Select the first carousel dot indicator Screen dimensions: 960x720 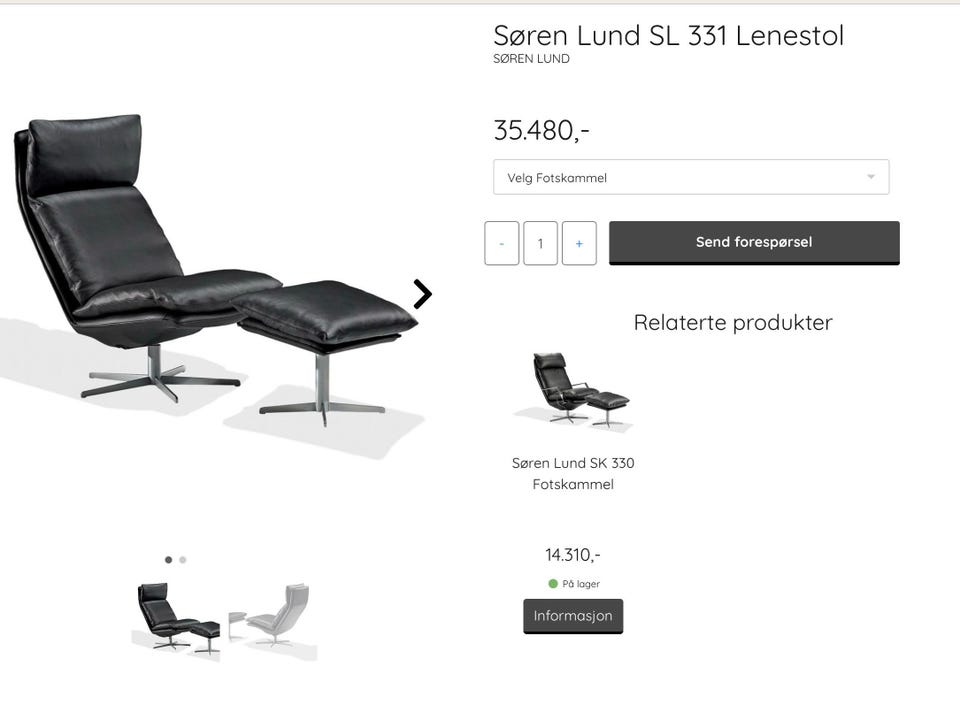(168, 560)
